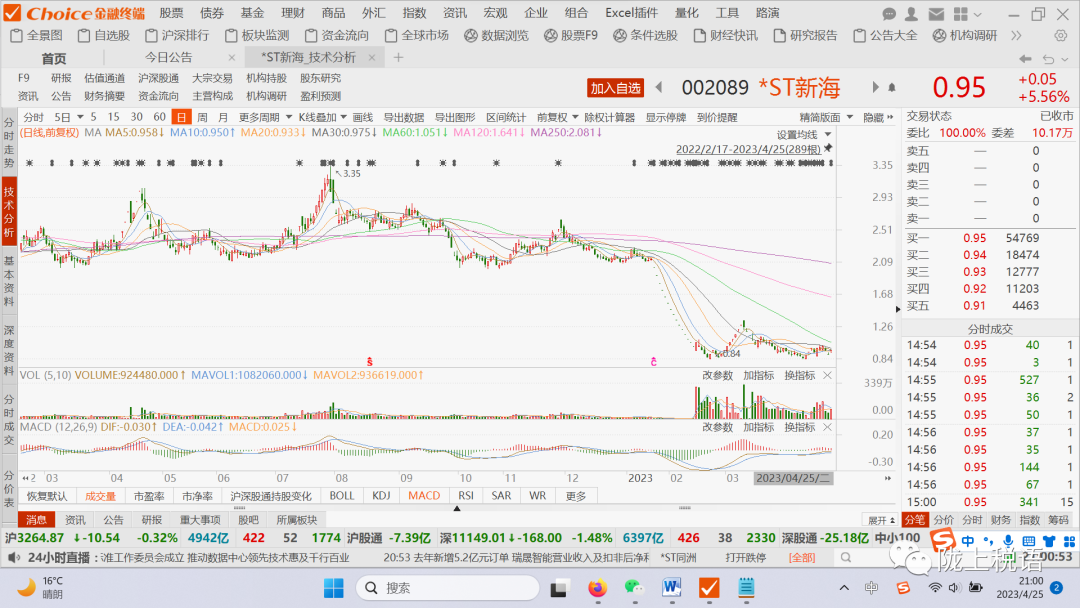Open Excel插件 menu
This screenshot has height=608, width=1080.
point(632,13)
